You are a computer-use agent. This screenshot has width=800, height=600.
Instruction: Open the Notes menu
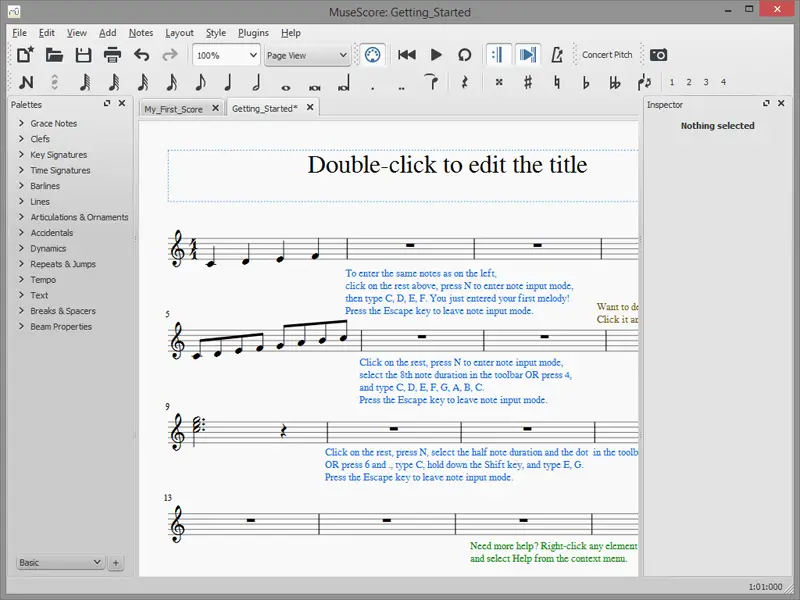pyautogui.click(x=141, y=33)
